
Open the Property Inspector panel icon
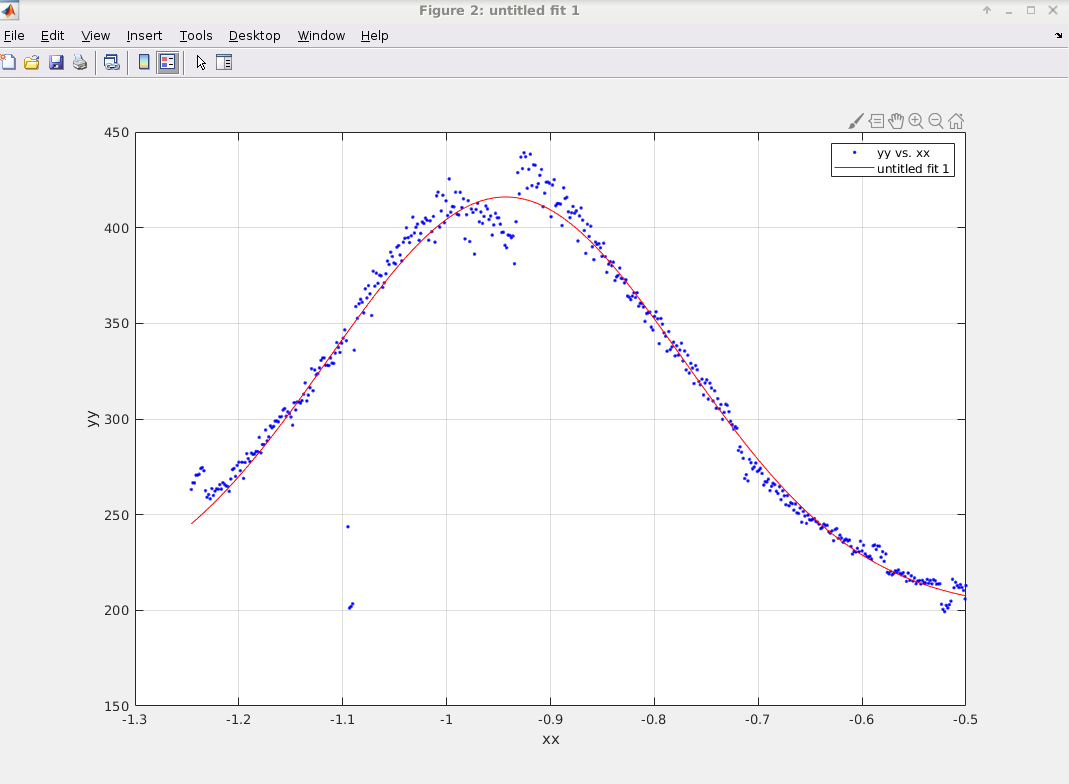224,62
